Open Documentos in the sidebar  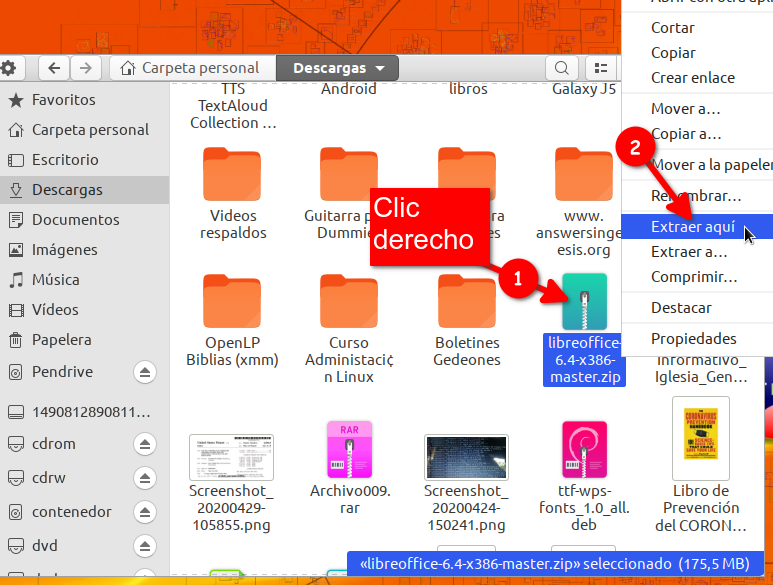tap(84, 220)
